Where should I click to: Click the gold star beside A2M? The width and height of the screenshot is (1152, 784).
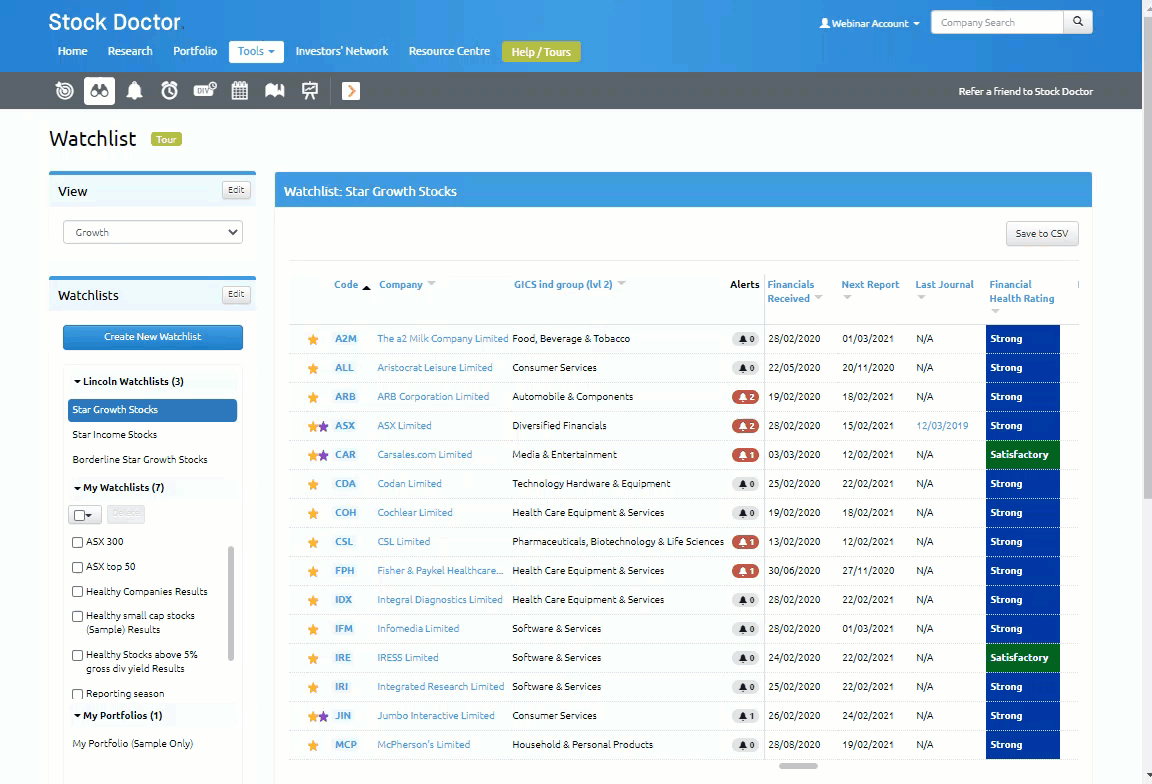[313, 339]
